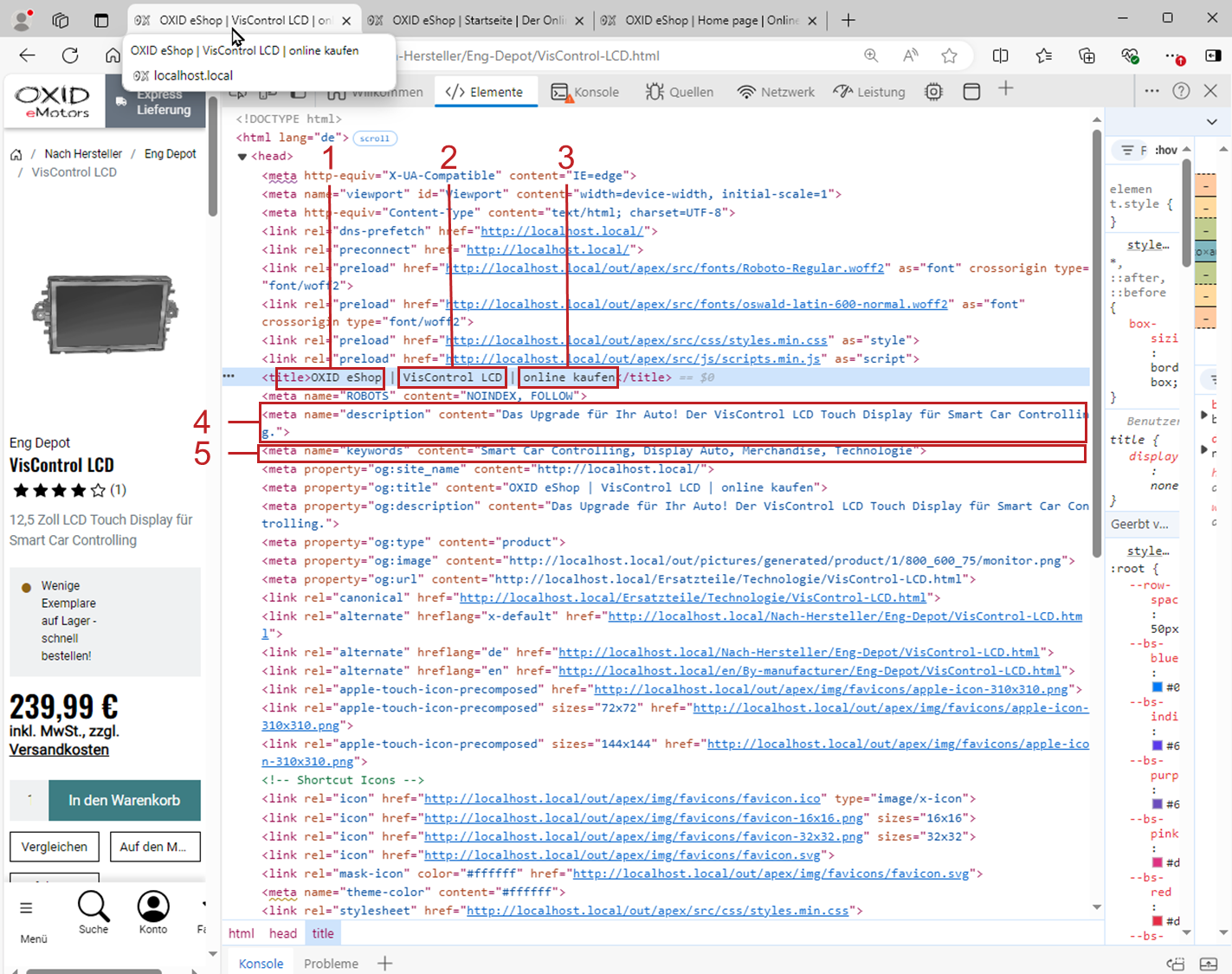Switch to OXID eShop Home page browser tab
The image size is (1232, 974).
tap(709, 20)
